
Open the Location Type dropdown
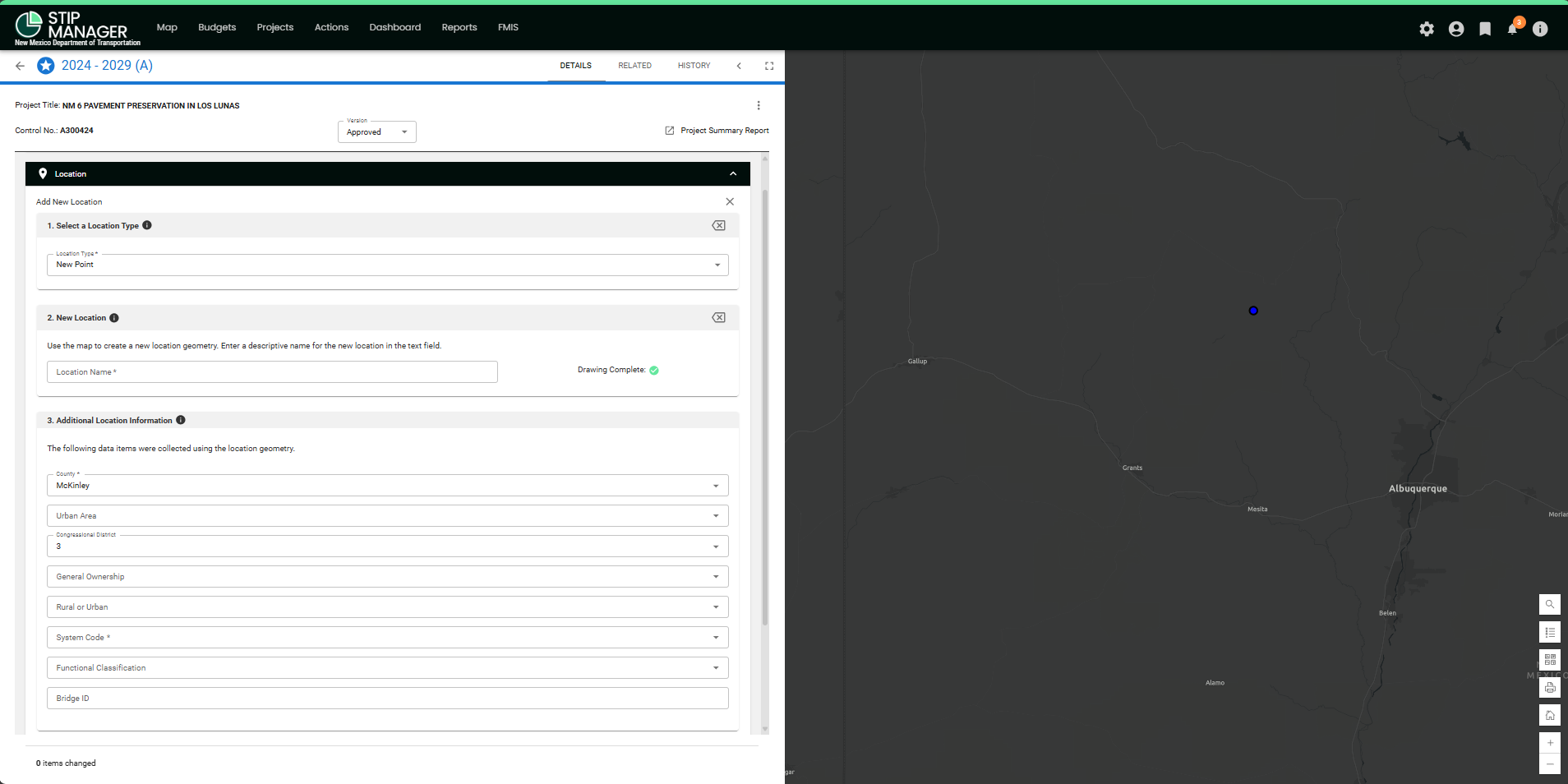tap(388, 265)
